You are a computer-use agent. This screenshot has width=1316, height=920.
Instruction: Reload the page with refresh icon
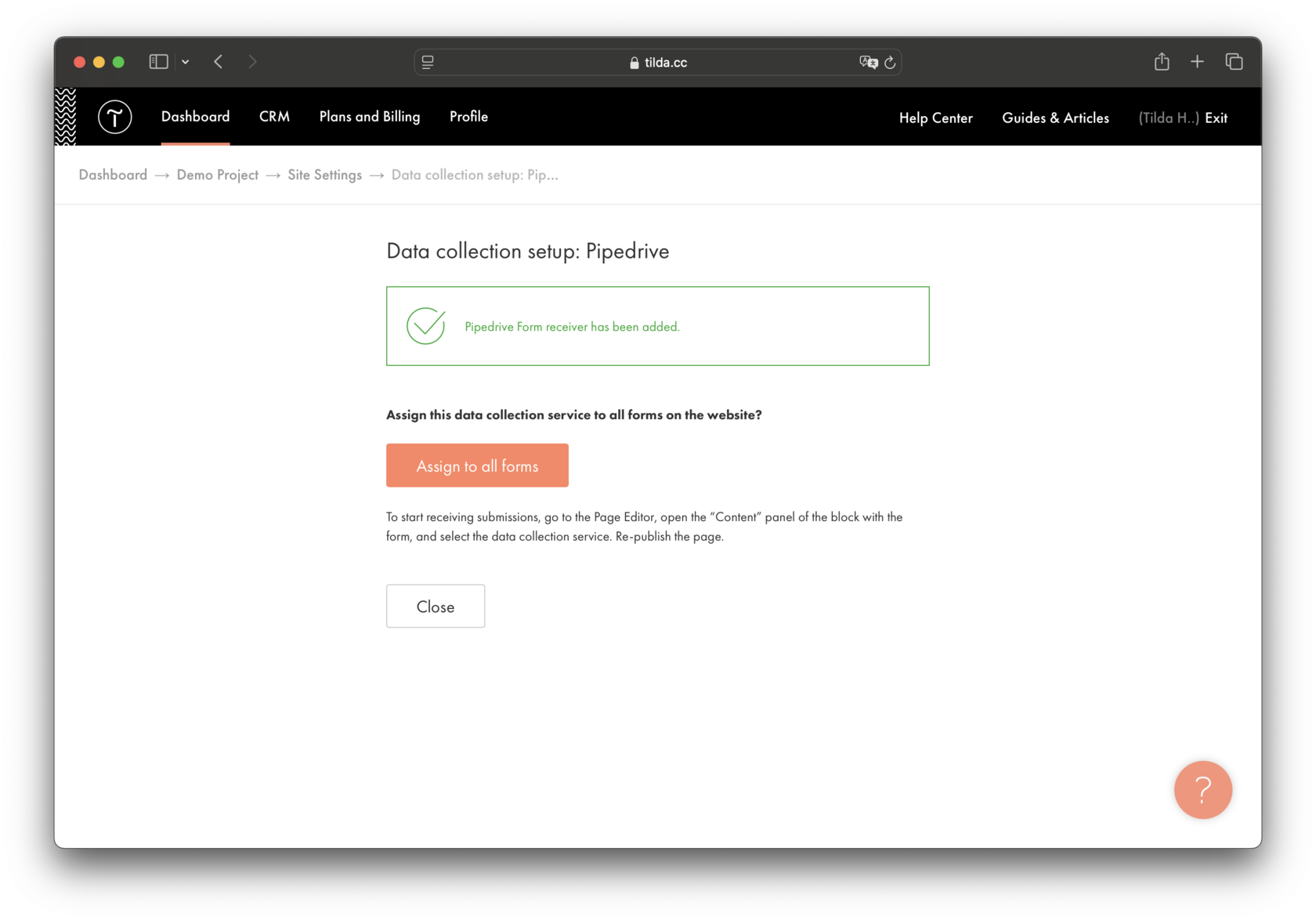[x=890, y=62]
